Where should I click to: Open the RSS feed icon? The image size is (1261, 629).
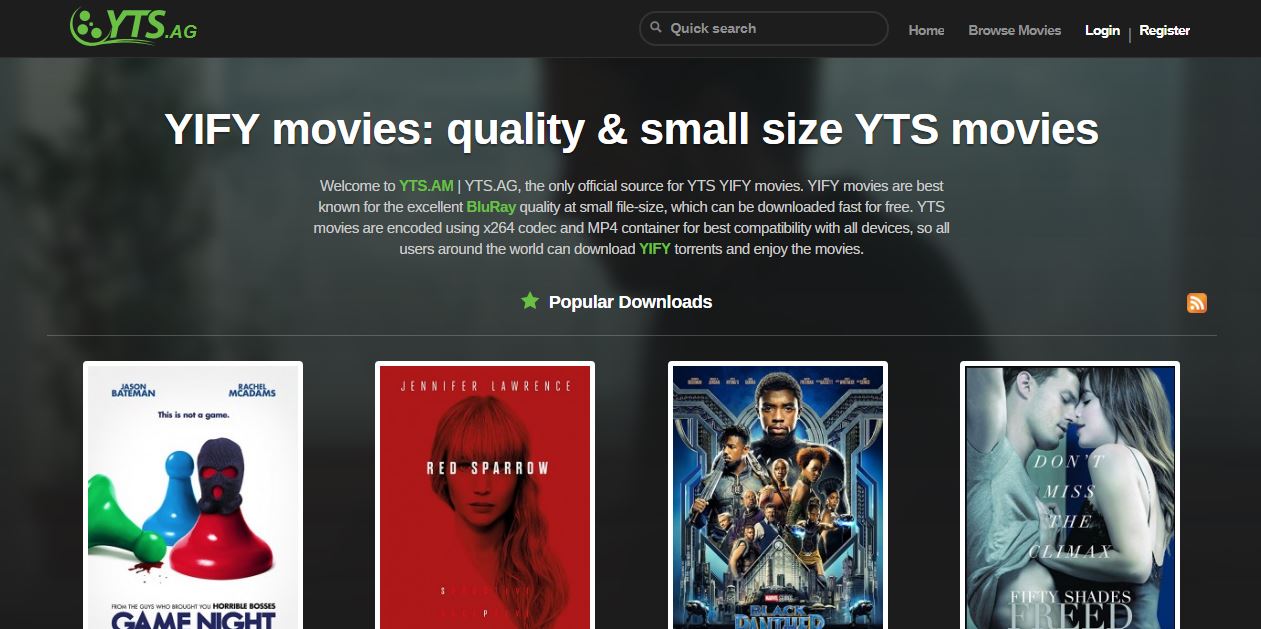[1197, 303]
